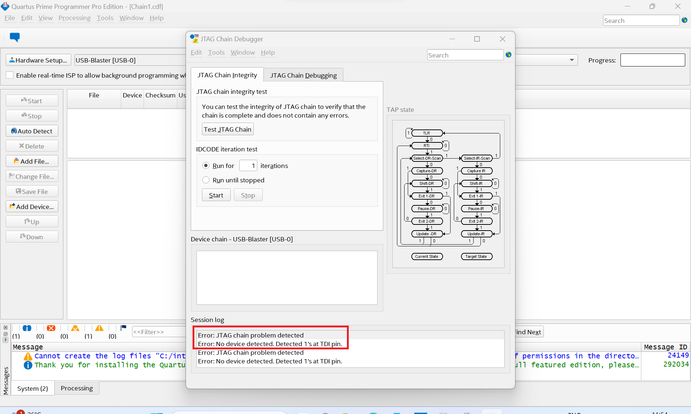Click the messages Filter input field
This screenshot has width=691, height=414.
pyautogui.click(x=159, y=332)
